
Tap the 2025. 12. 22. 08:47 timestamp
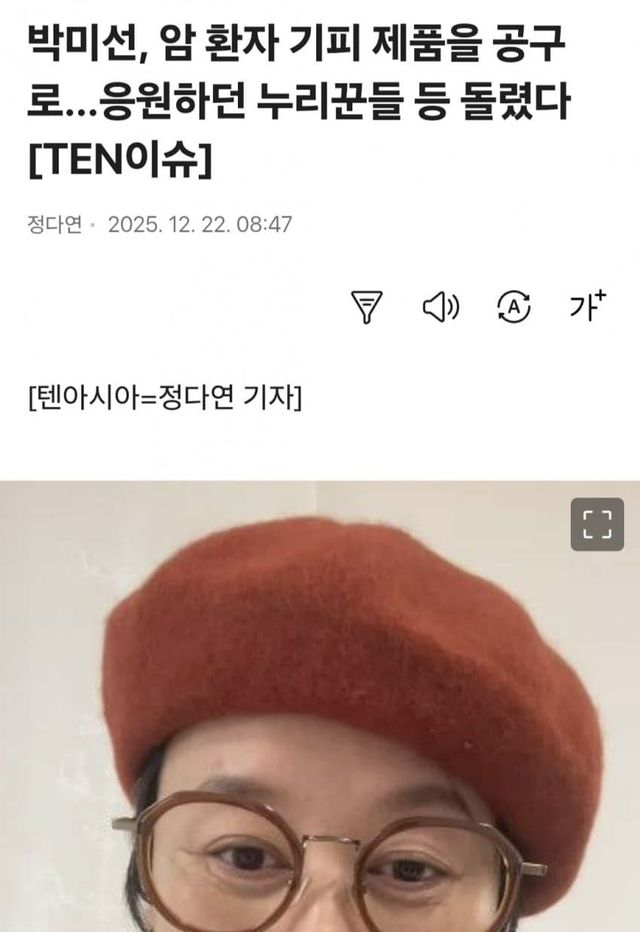200,225
